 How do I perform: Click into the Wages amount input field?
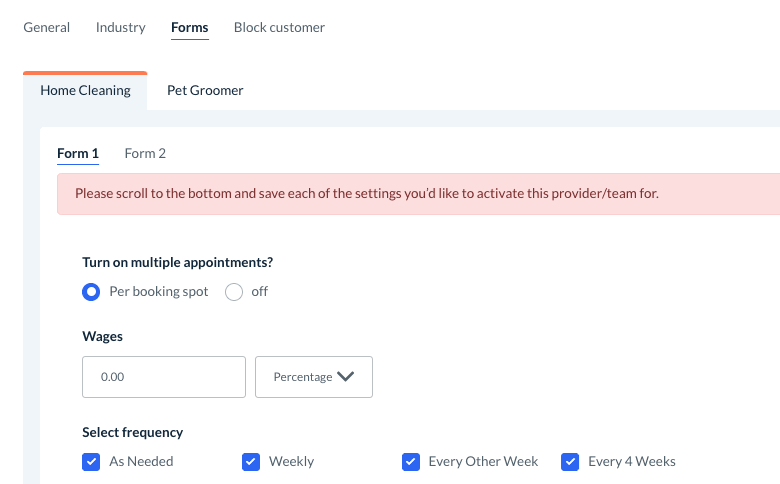click(x=164, y=377)
